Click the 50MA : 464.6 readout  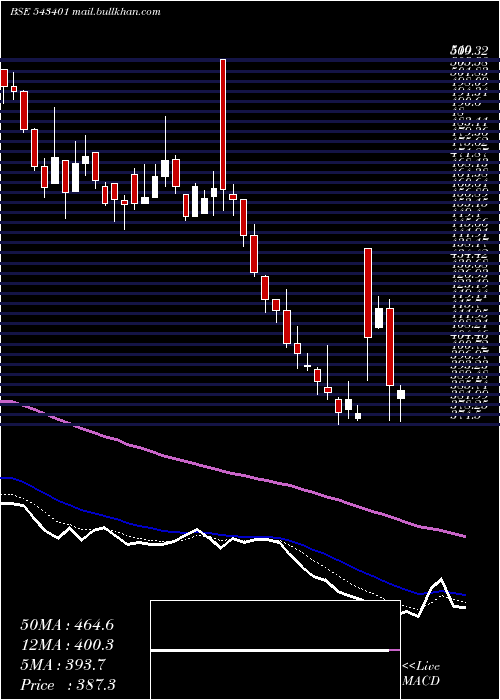[x=67, y=625]
